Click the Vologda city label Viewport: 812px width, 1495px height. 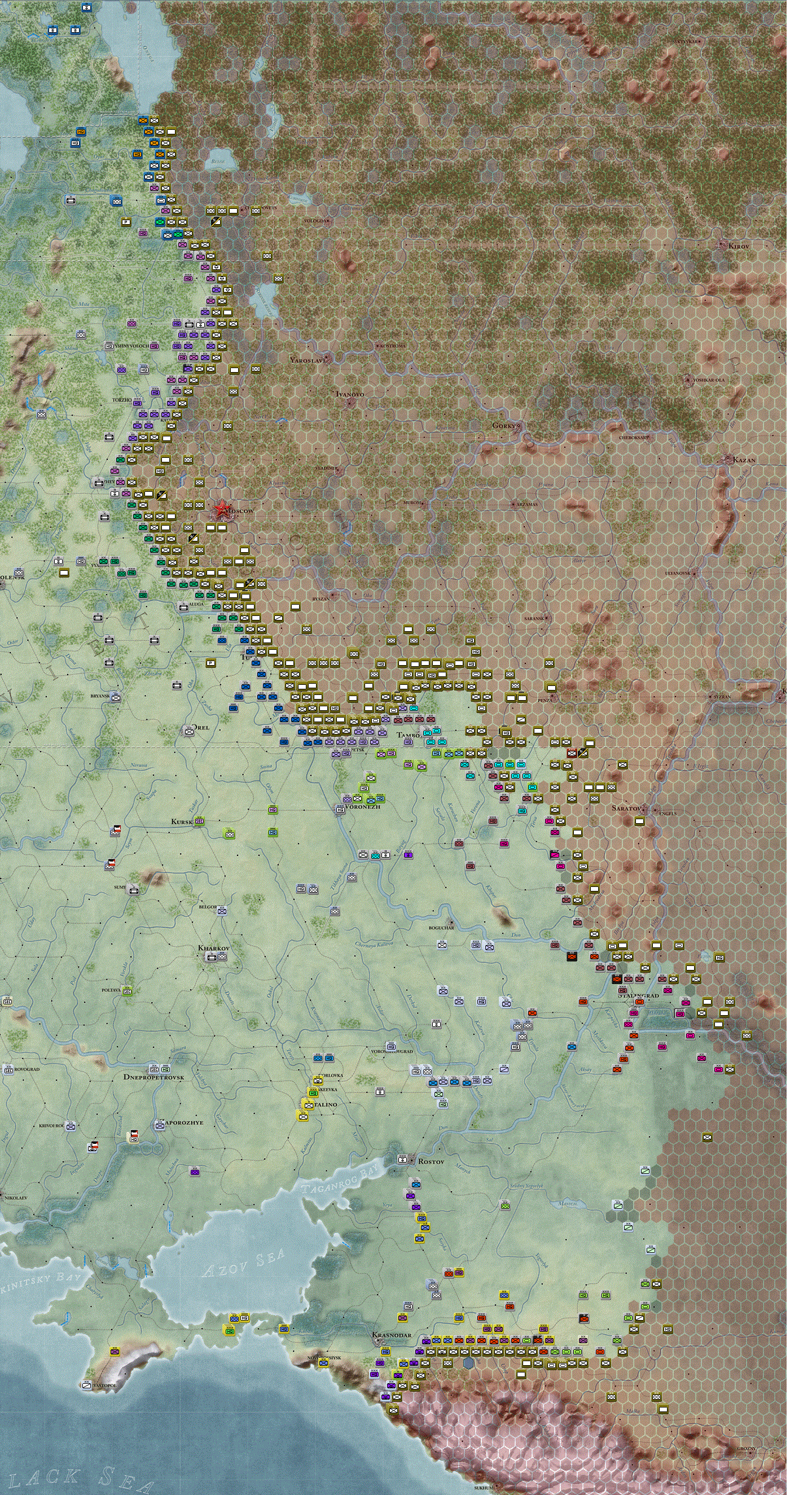pyautogui.click(x=315, y=221)
